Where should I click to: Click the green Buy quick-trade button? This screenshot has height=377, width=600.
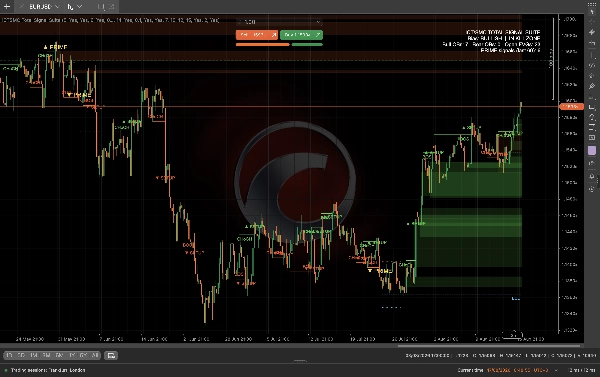(301, 35)
